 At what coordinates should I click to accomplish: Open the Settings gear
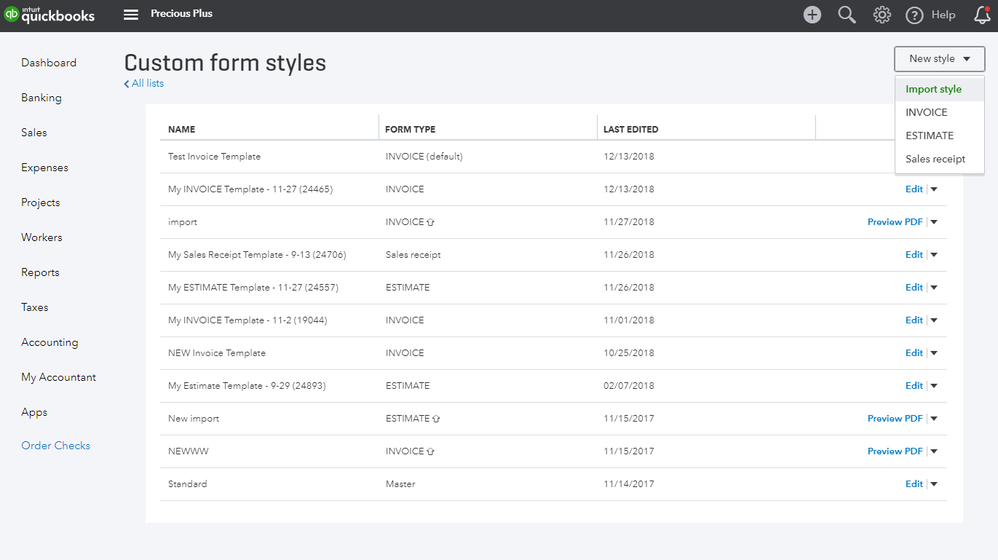tap(882, 15)
